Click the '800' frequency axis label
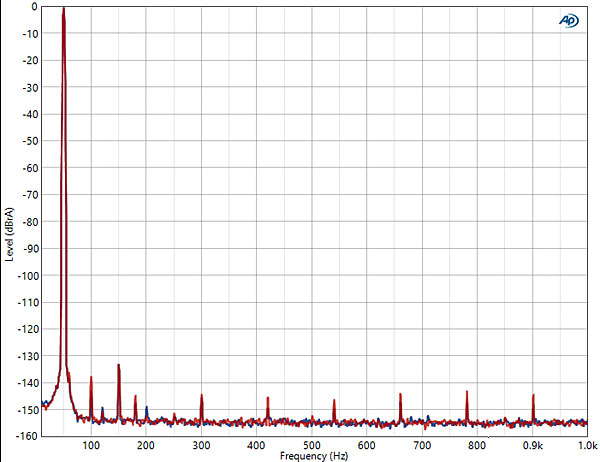Image resolution: width=600 pixels, height=462 pixels. (477, 446)
